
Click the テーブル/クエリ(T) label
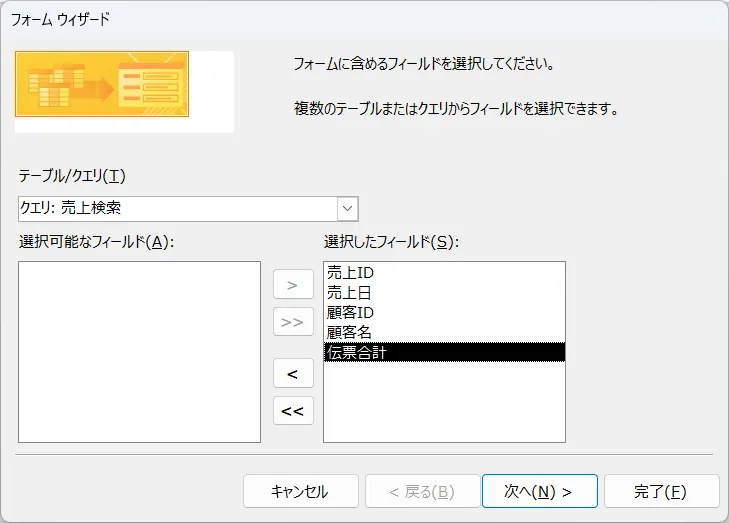(x=73, y=176)
